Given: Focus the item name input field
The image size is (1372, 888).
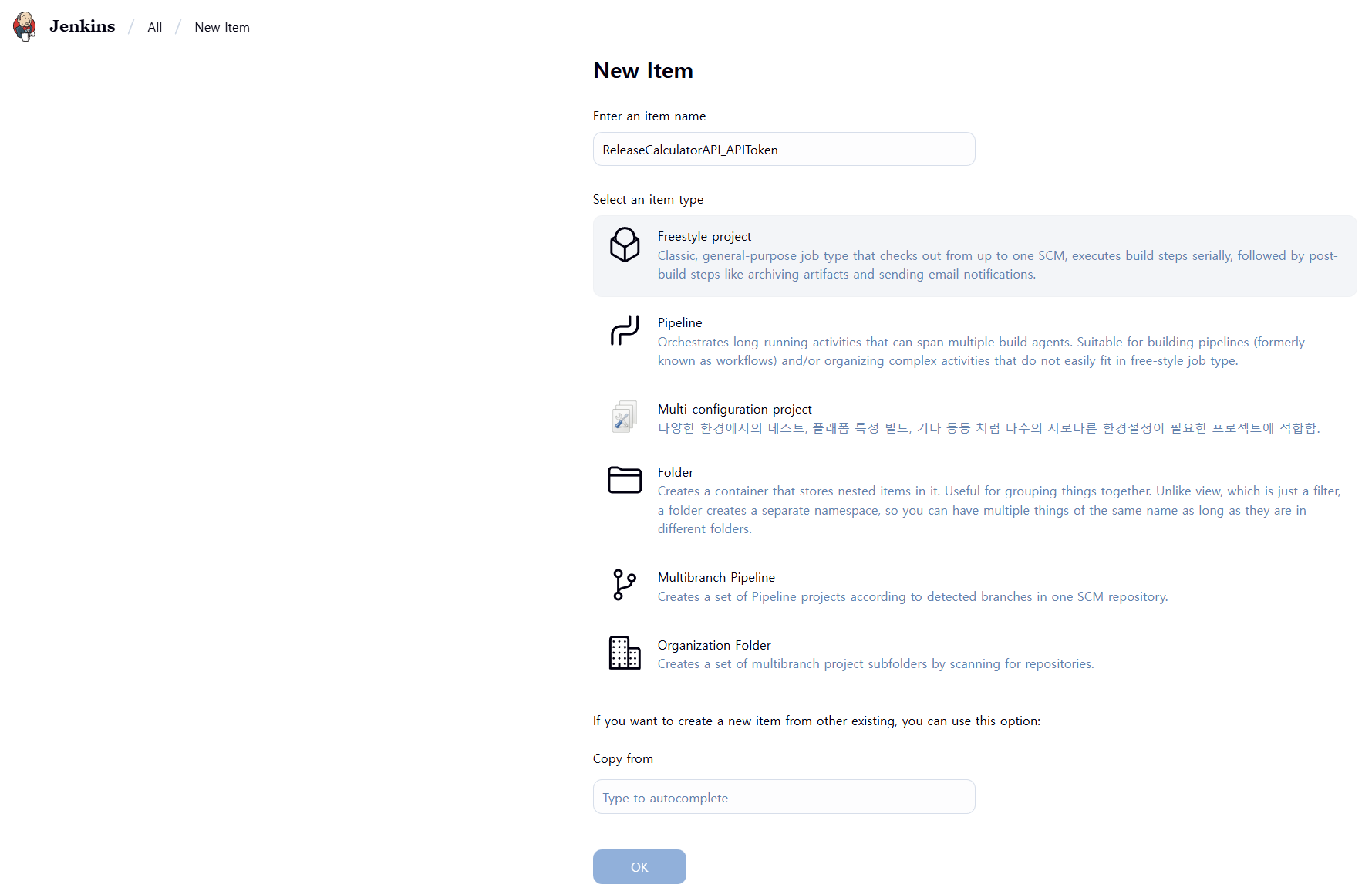Looking at the screenshot, I should click(784, 149).
